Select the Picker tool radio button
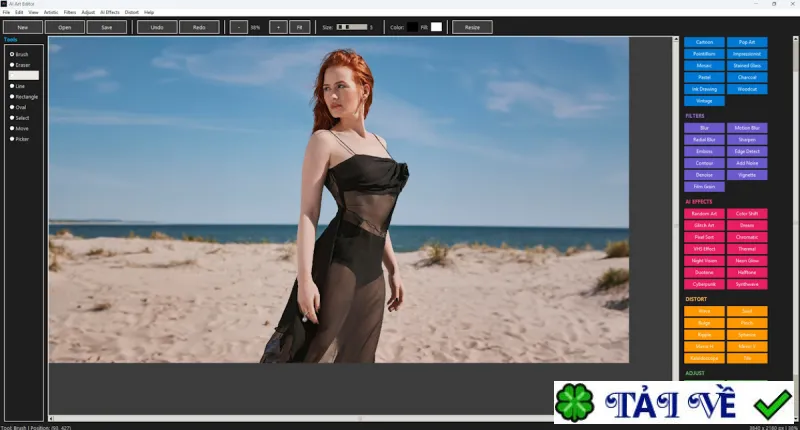The width and height of the screenshot is (800, 430). (x=12, y=139)
